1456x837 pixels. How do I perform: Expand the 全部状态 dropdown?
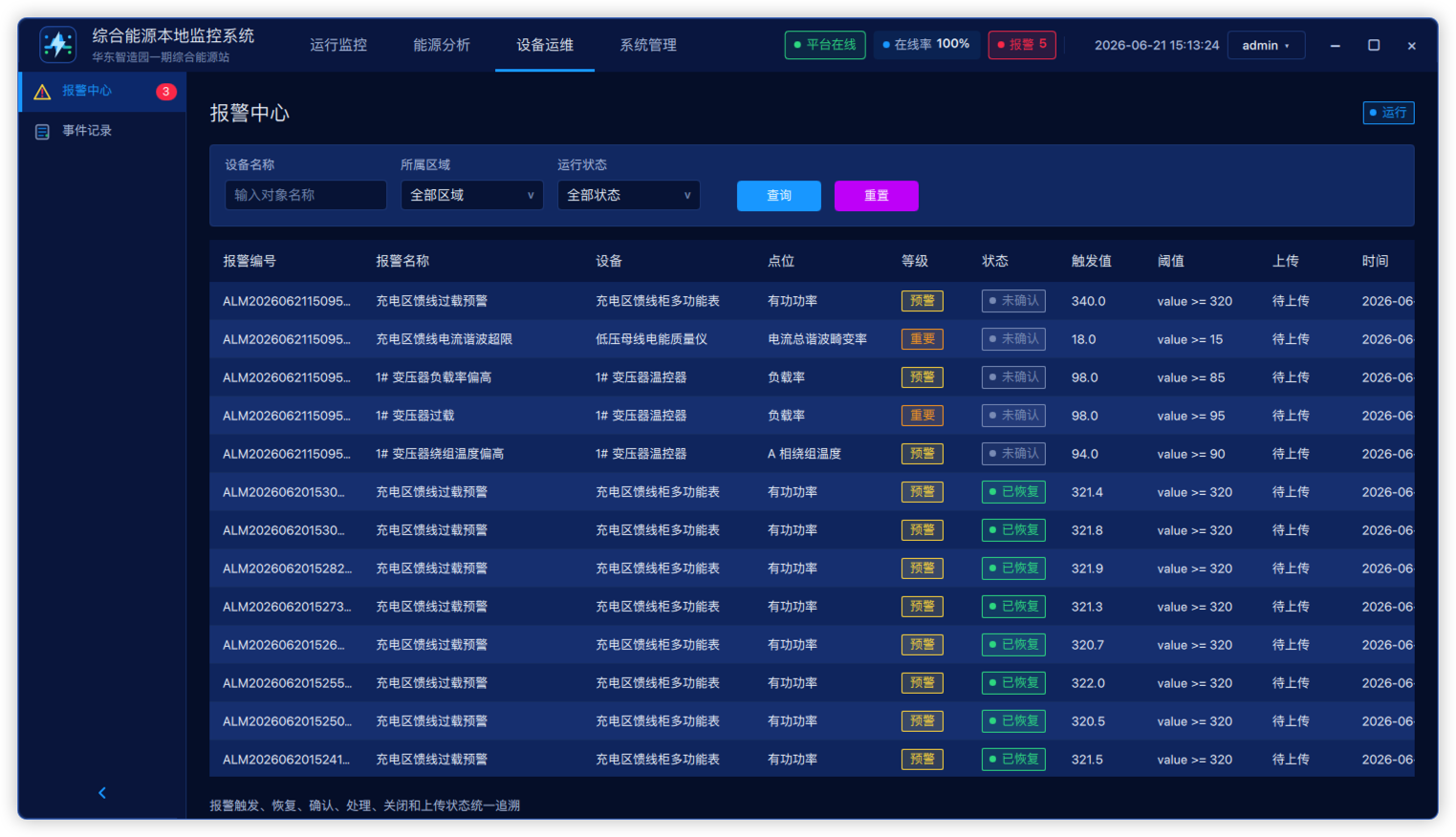(629, 195)
